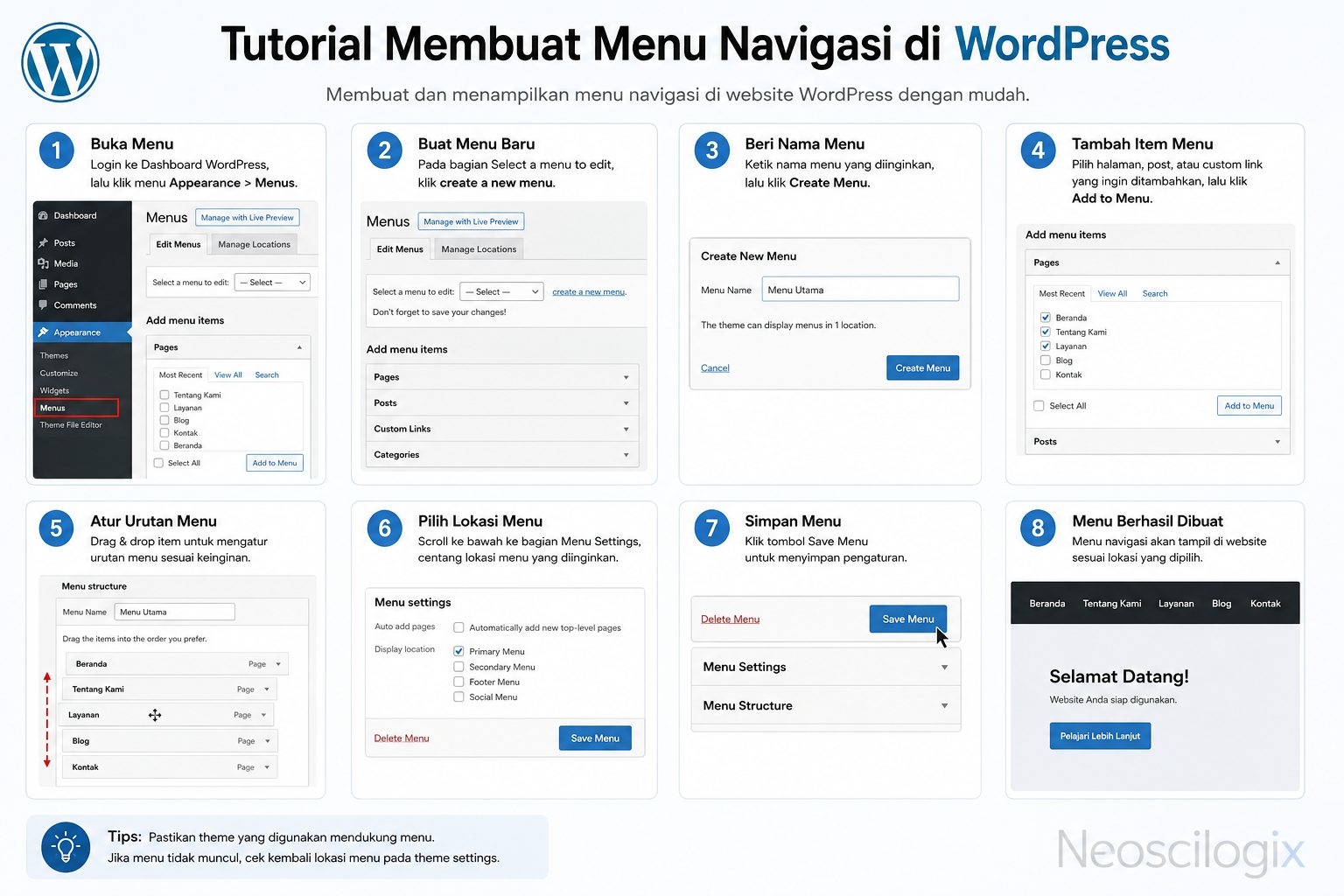1344x896 pixels.
Task: Select the highlighted Menus sidebar item
Action: (x=76, y=408)
